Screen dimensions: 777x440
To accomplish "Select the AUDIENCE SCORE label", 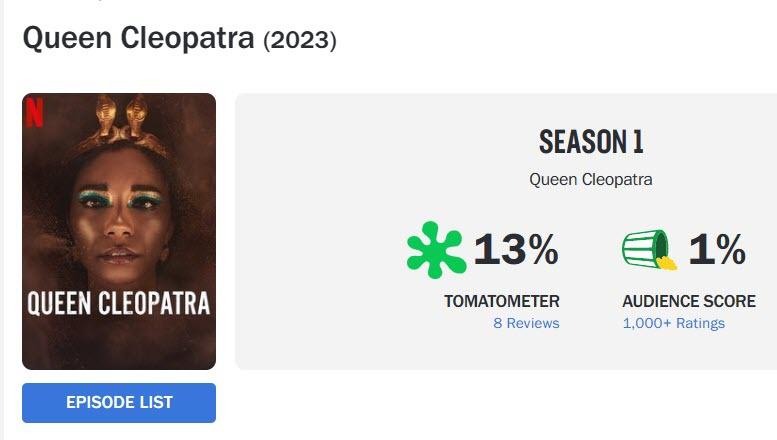I will click(x=689, y=301).
